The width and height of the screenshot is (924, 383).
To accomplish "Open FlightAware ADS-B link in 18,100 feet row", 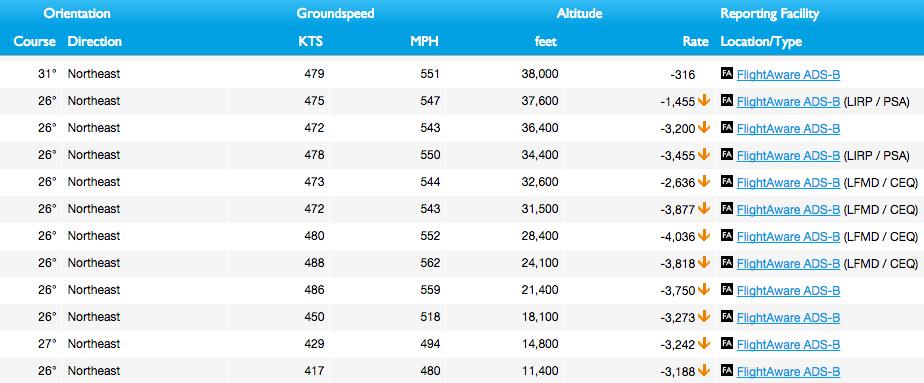I will coord(788,318).
